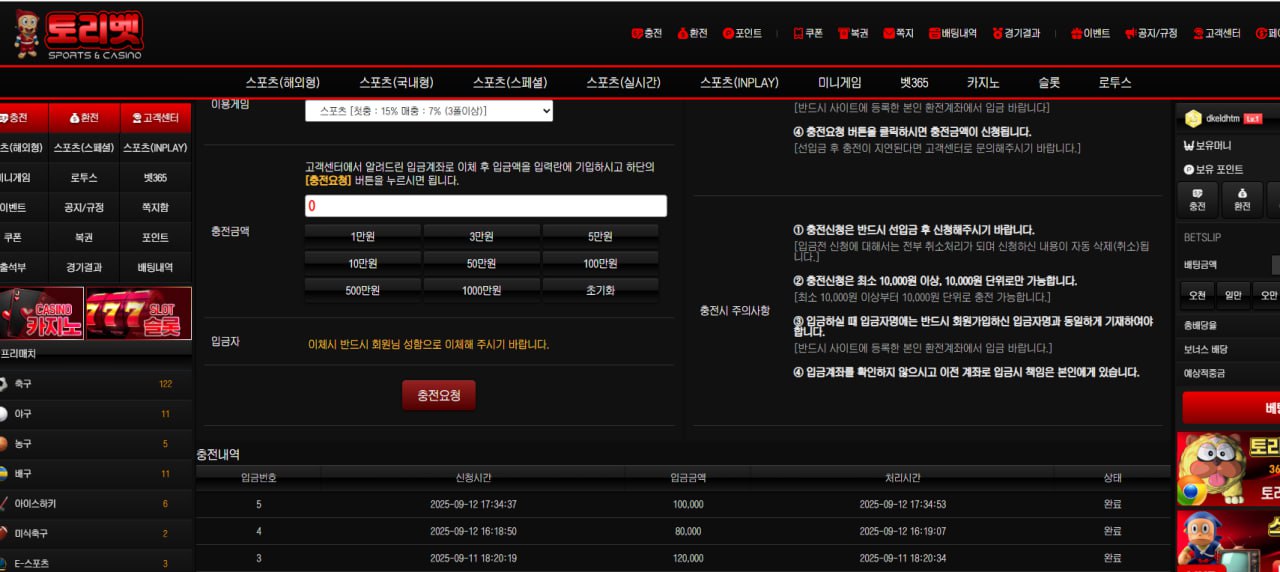
Task: Select the 10만원 quick amount button
Action: 362,264
